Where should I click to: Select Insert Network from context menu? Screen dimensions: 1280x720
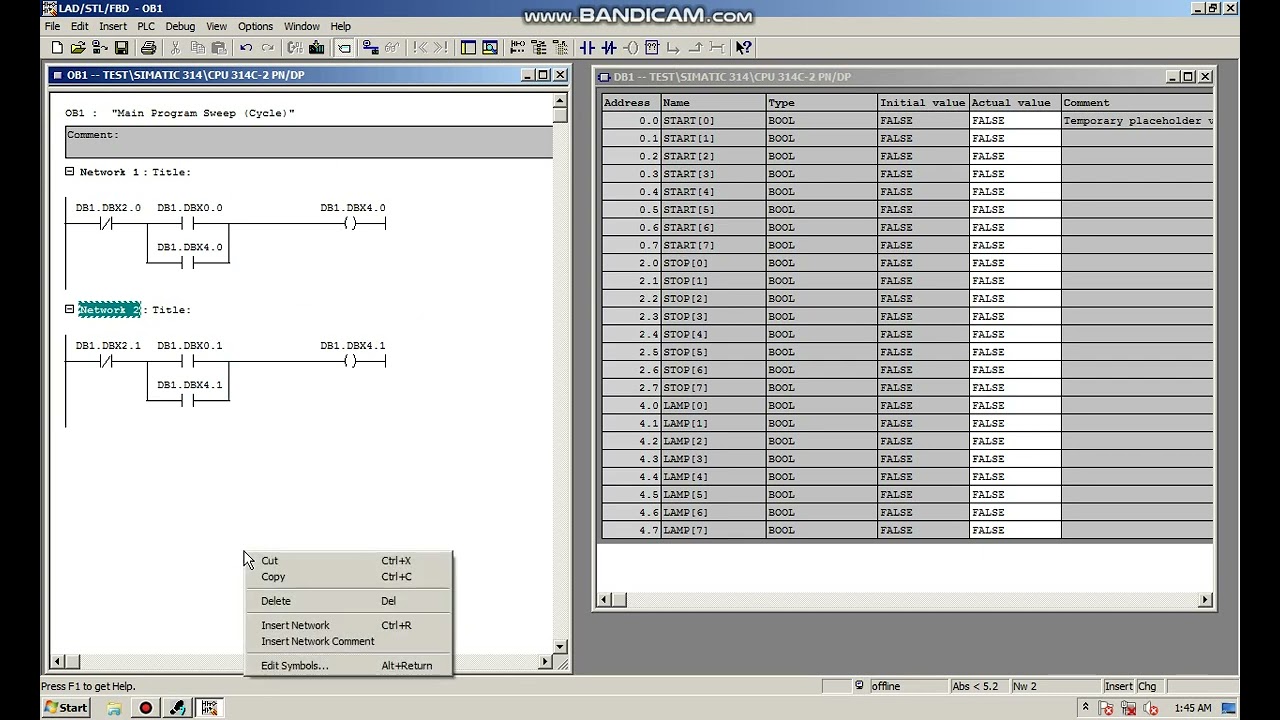(x=348, y=625)
